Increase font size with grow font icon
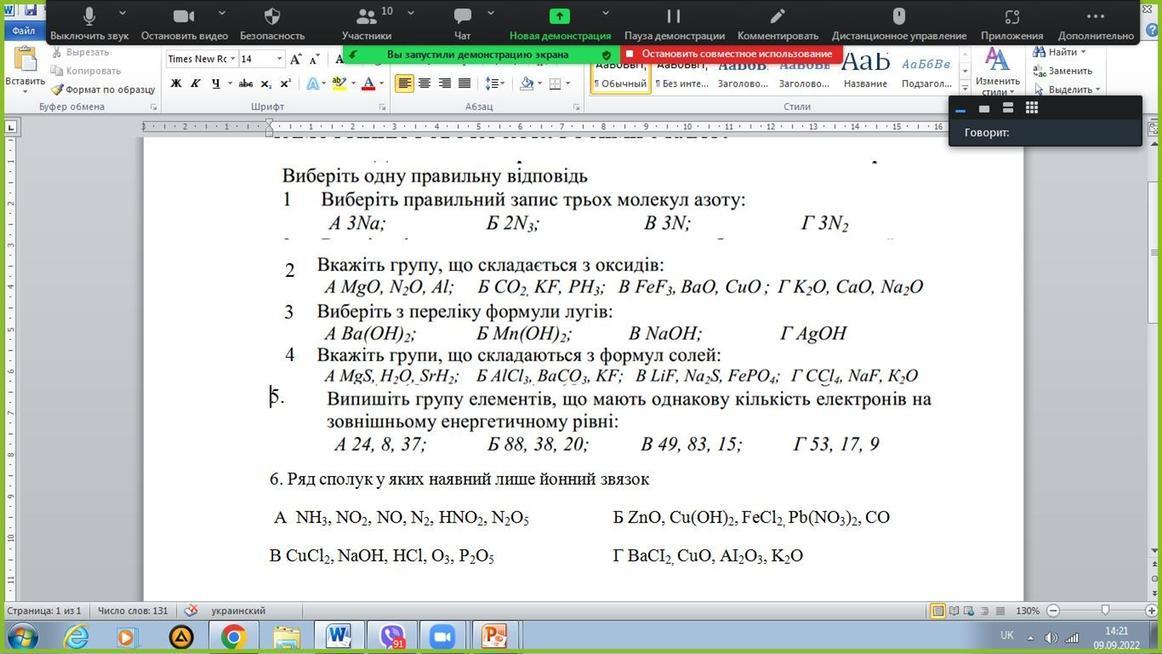The height and width of the screenshot is (654, 1162). [x=296, y=59]
